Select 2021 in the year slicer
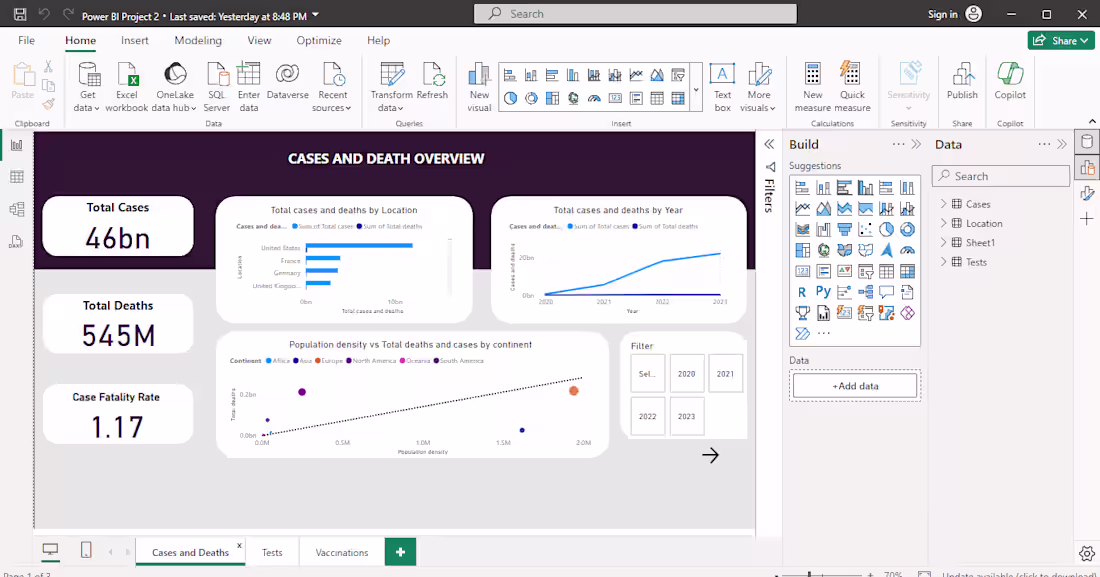The image size is (1100, 577). [725, 374]
